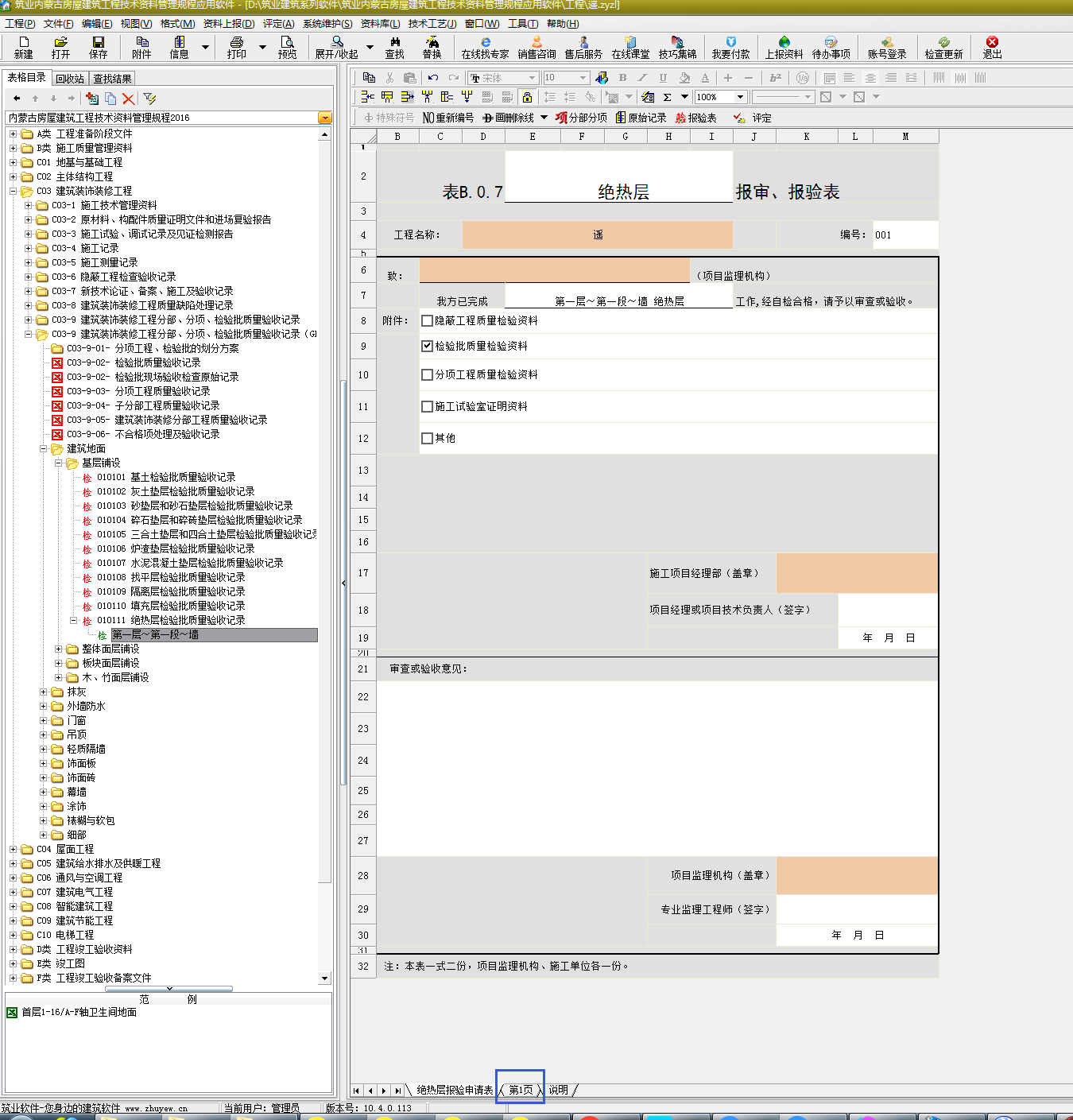Image resolution: width=1073 pixels, height=1120 pixels.
Task: Click the back arrow in the tree toolbar
Action: click(17, 99)
